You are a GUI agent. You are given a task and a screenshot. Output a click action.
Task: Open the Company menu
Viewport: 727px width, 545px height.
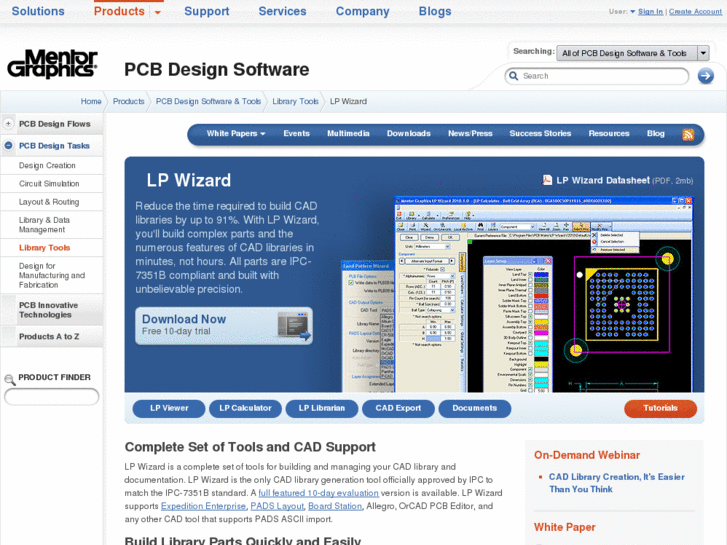(x=363, y=11)
